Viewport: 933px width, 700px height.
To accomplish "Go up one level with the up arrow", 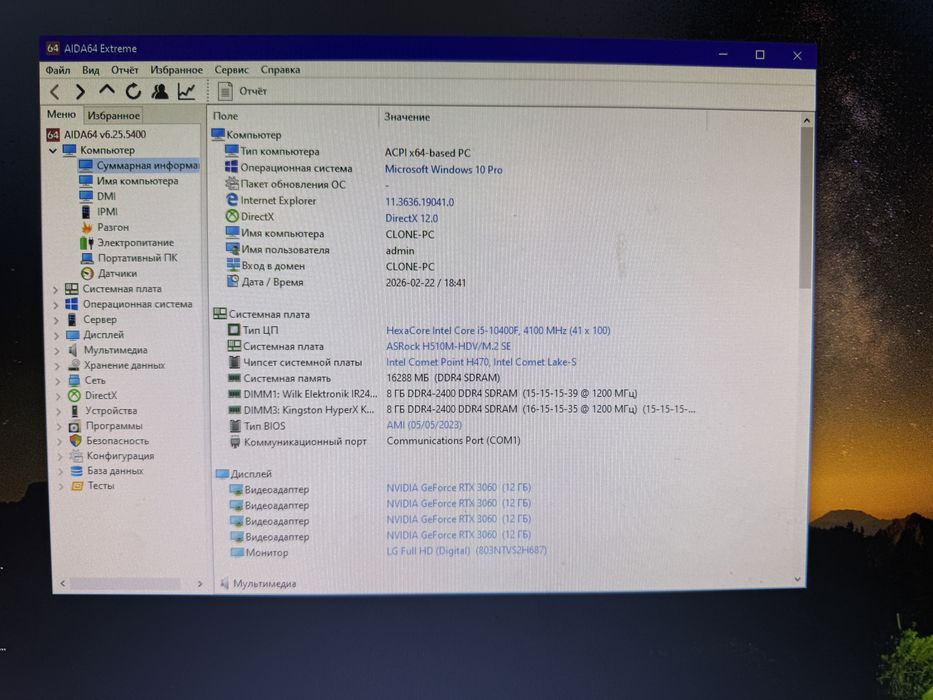I will pyautogui.click(x=107, y=90).
